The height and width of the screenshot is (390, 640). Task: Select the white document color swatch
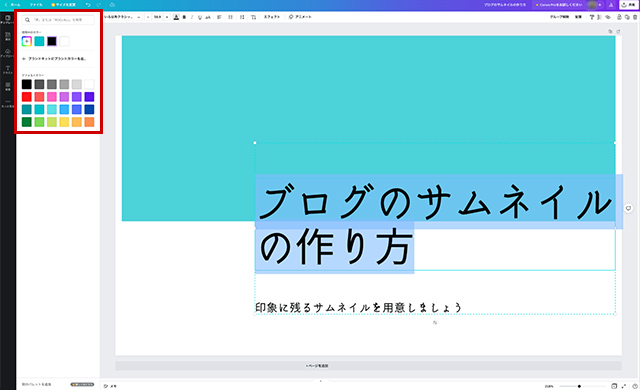[64, 41]
